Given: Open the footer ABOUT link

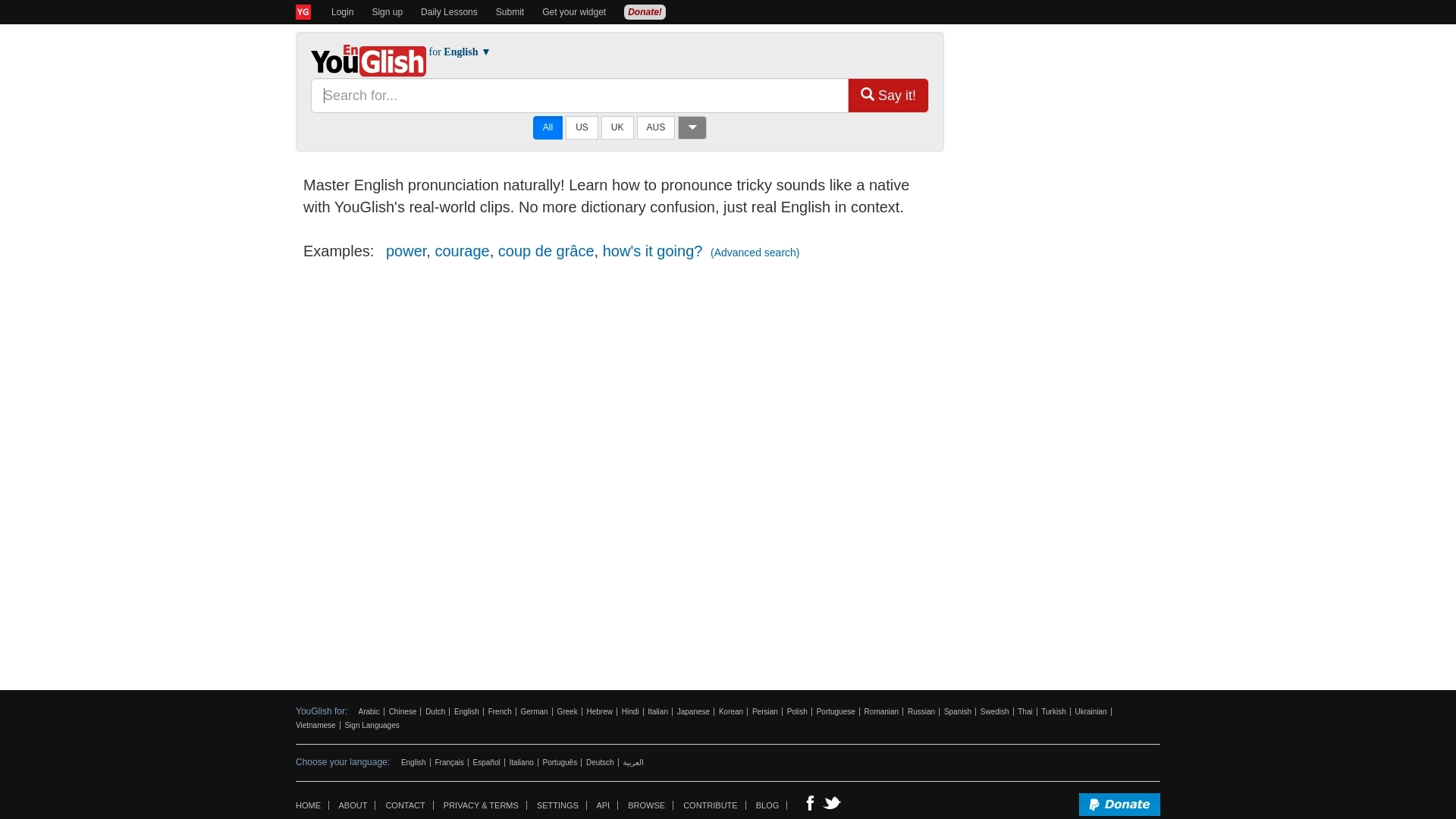Looking at the screenshot, I should click(353, 805).
